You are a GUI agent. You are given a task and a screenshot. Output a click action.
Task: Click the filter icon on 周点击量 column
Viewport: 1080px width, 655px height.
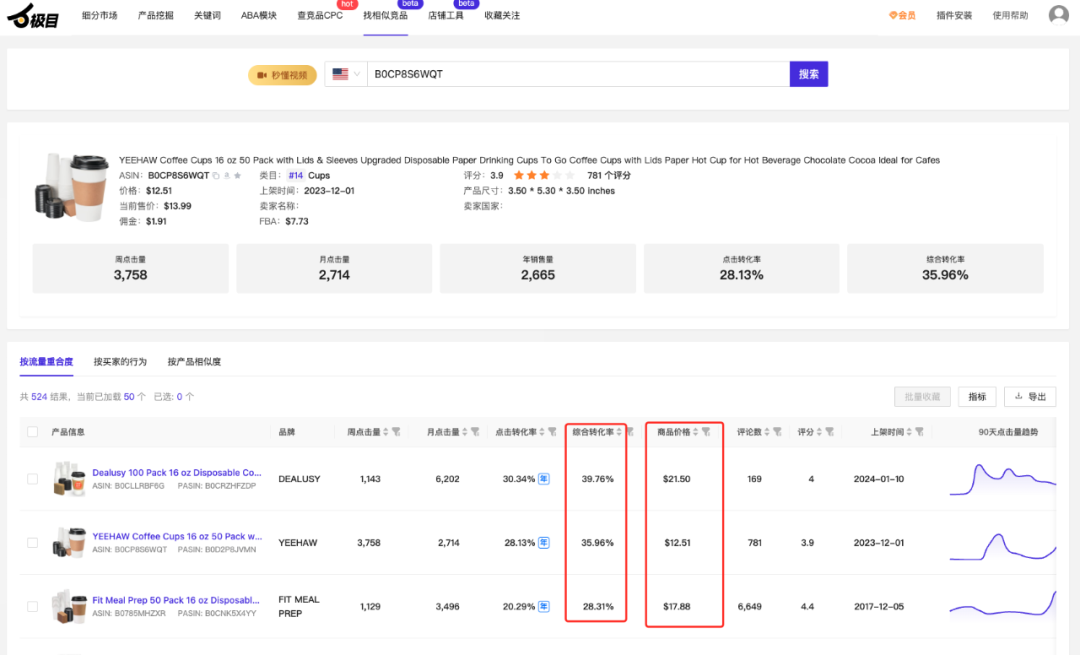pyautogui.click(x=396, y=432)
